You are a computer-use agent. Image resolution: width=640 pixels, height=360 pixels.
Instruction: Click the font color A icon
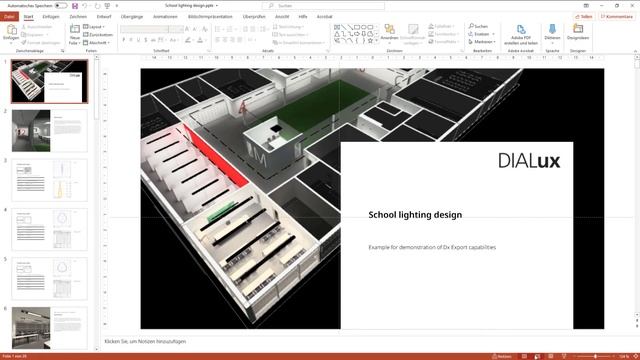click(x=200, y=40)
